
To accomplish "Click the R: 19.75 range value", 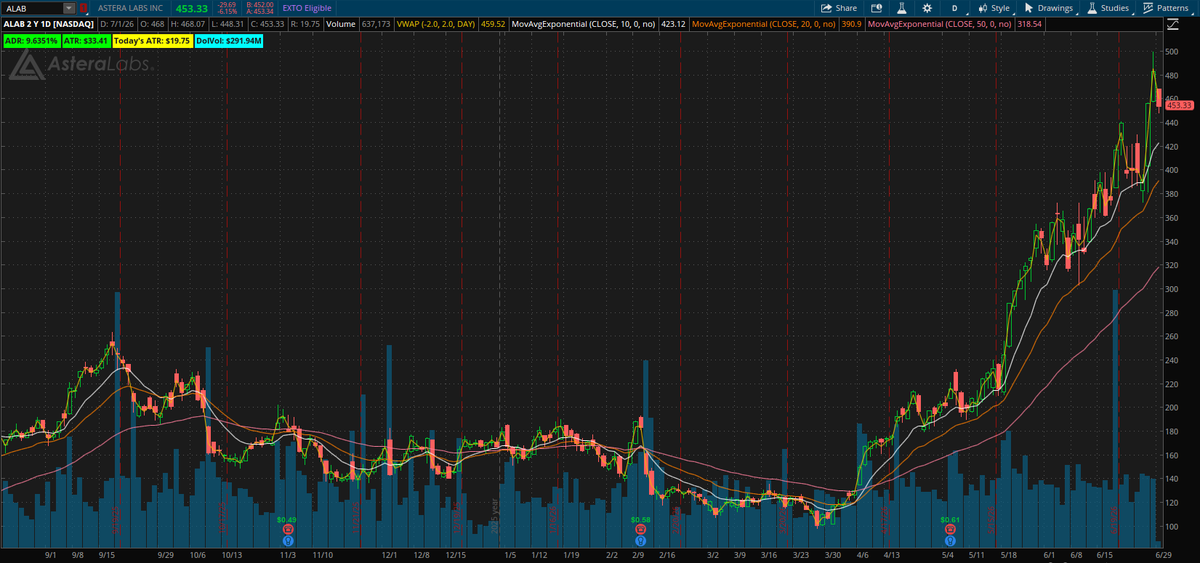I will (x=305, y=23).
